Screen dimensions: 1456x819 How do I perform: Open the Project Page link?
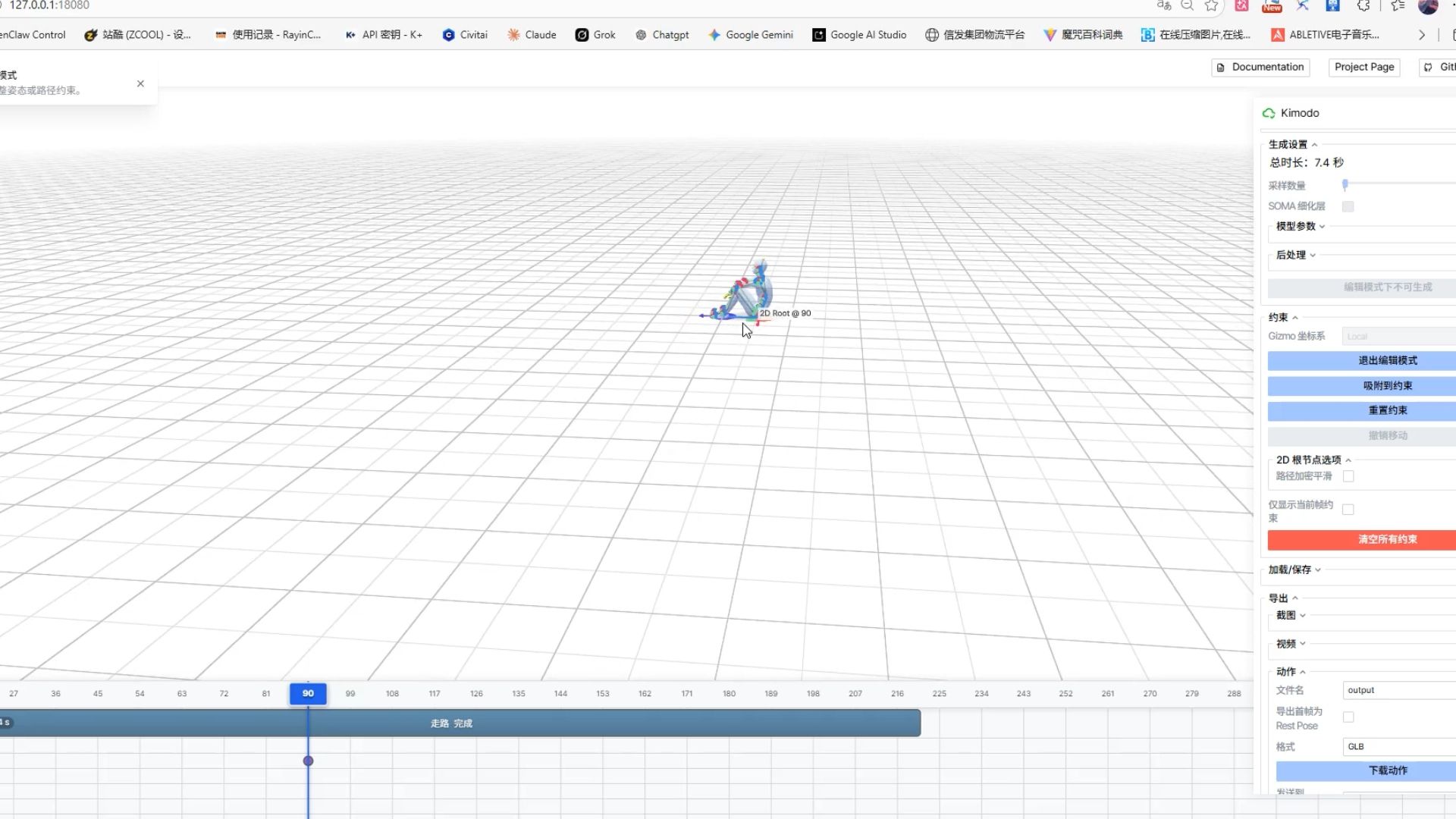pos(1363,67)
